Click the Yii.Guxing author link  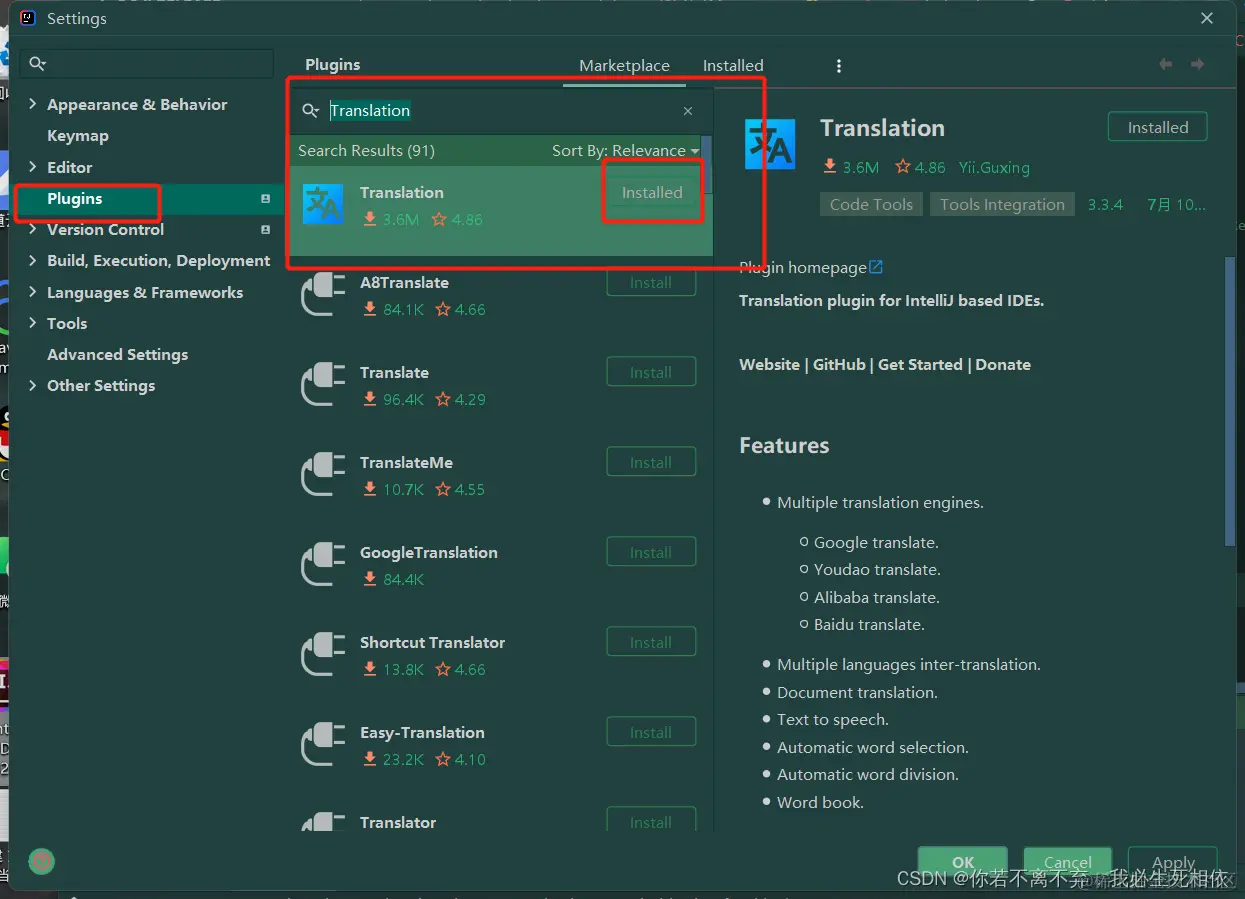(994, 168)
